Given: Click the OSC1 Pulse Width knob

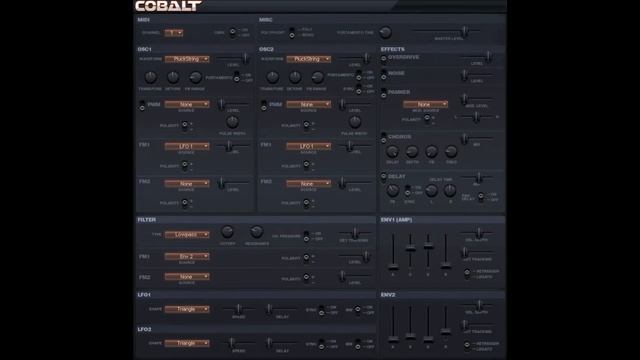Looking at the screenshot, I should pos(232,122).
